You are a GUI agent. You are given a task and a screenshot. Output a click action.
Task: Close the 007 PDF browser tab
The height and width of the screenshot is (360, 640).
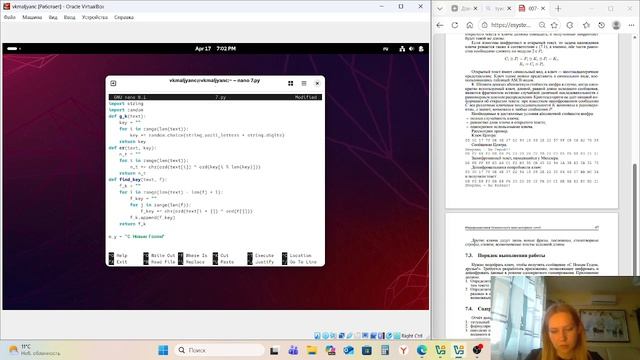543,9
